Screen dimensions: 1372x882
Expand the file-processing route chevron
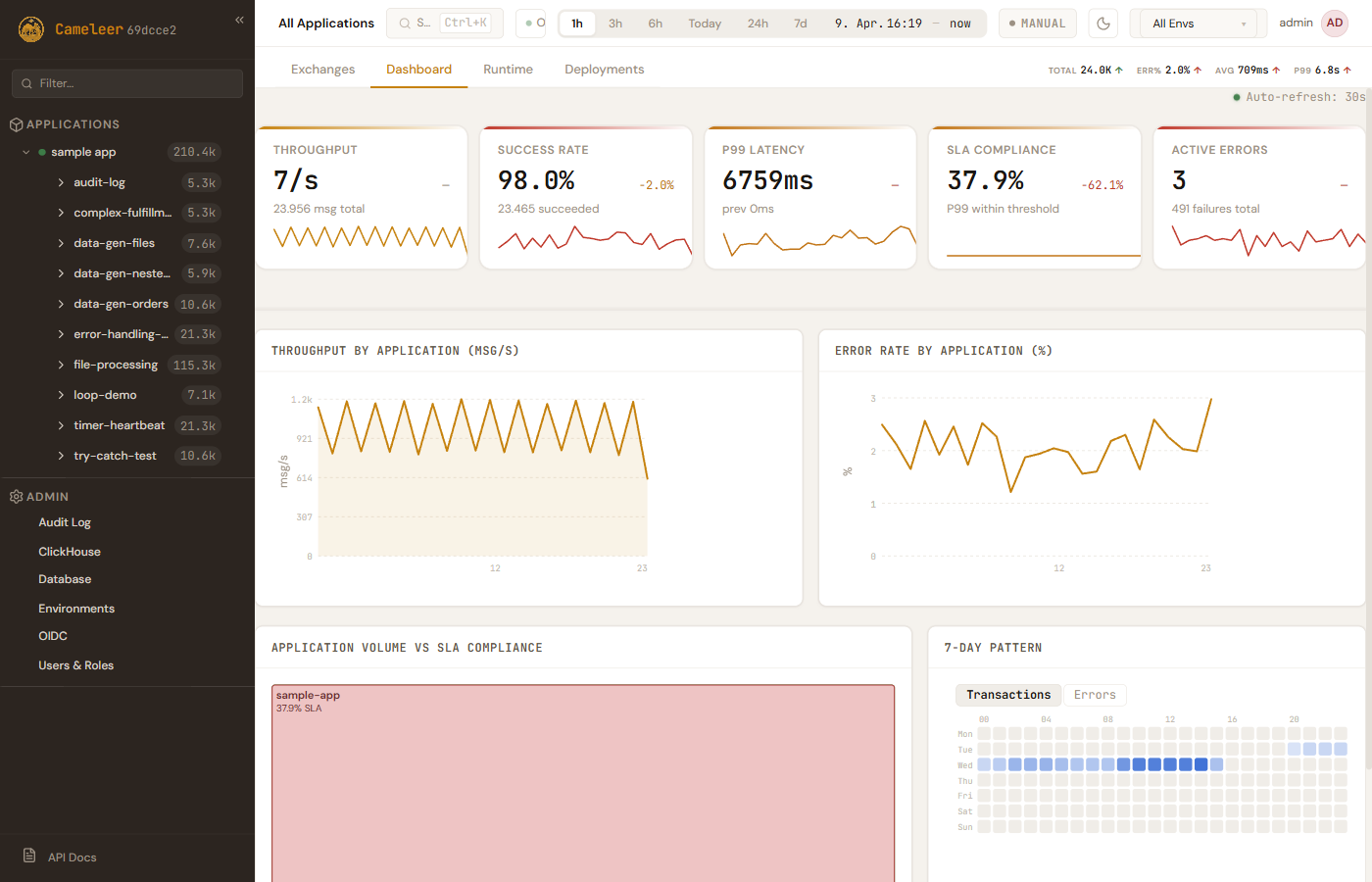pos(61,366)
